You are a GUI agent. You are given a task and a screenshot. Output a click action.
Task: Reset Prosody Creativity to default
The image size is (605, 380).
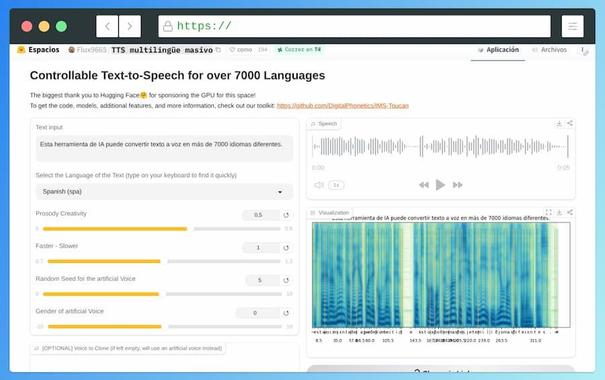click(286, 215)
